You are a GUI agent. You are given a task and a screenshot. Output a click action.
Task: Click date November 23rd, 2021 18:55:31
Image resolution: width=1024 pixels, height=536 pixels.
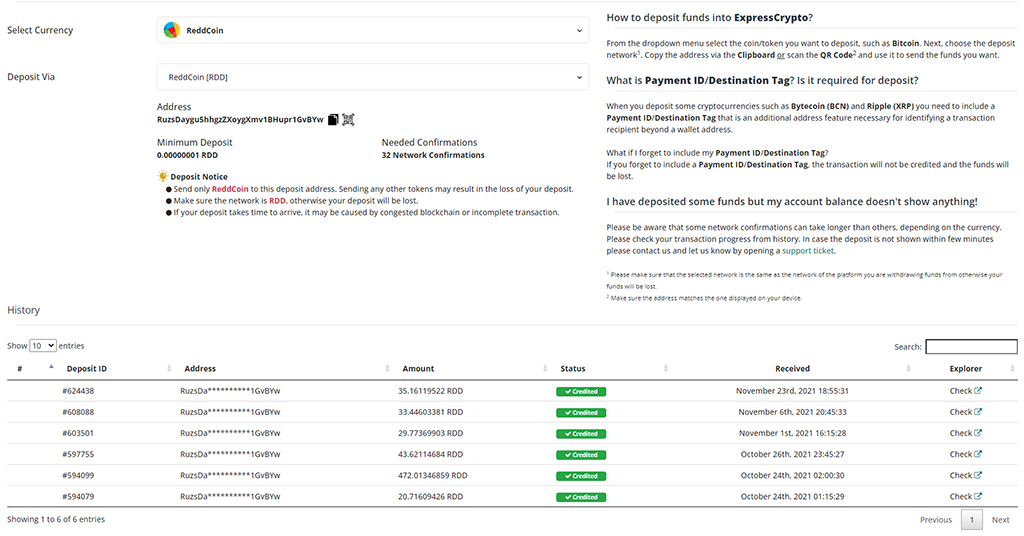[792, 391]
